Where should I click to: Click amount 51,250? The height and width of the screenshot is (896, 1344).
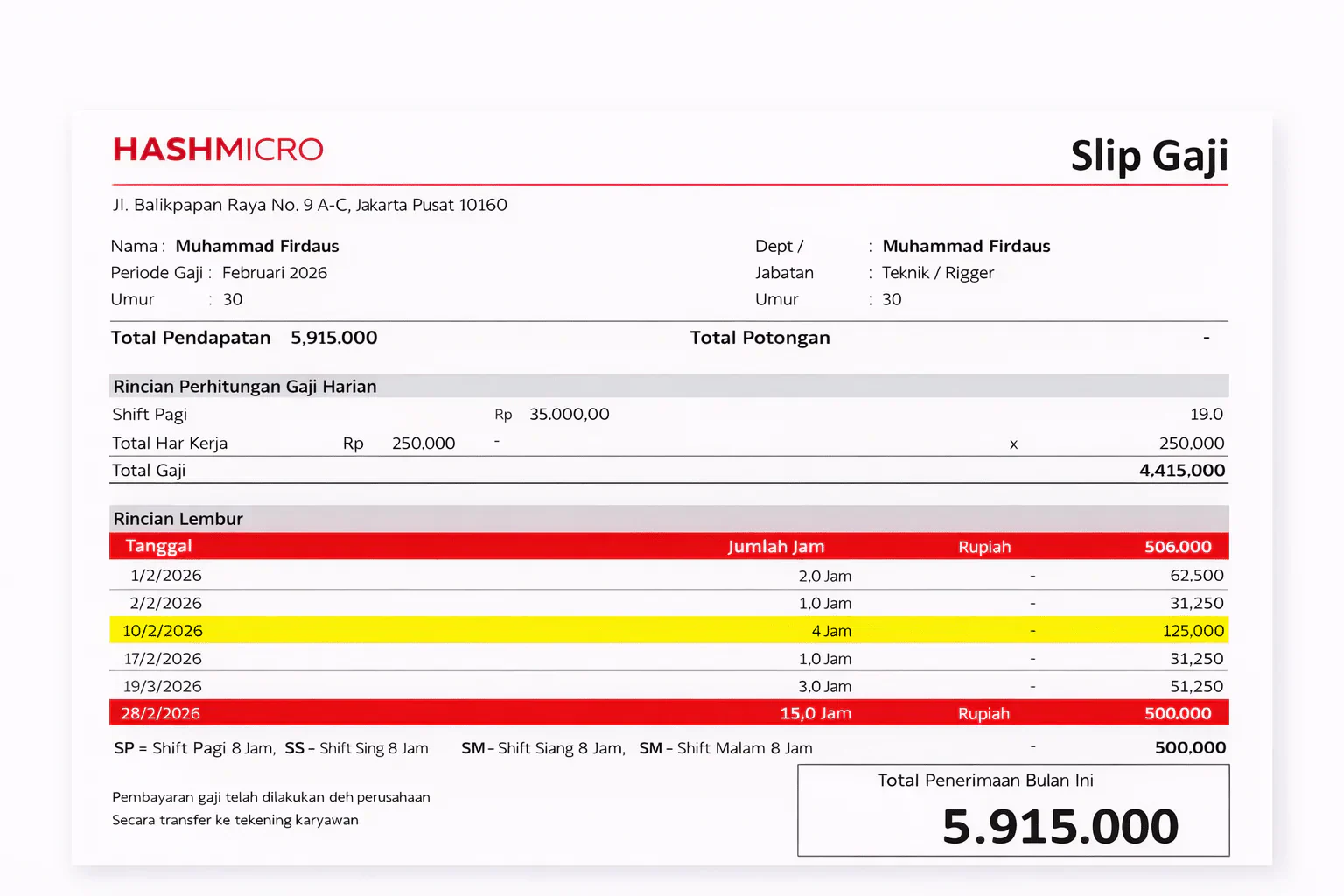click(1197, 687)
